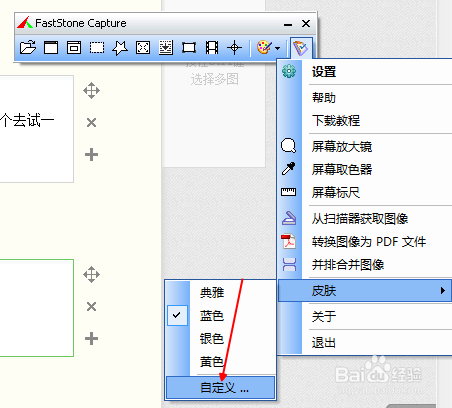Open 帮助 menu entry
452x408 pixels.
point(365,98)
